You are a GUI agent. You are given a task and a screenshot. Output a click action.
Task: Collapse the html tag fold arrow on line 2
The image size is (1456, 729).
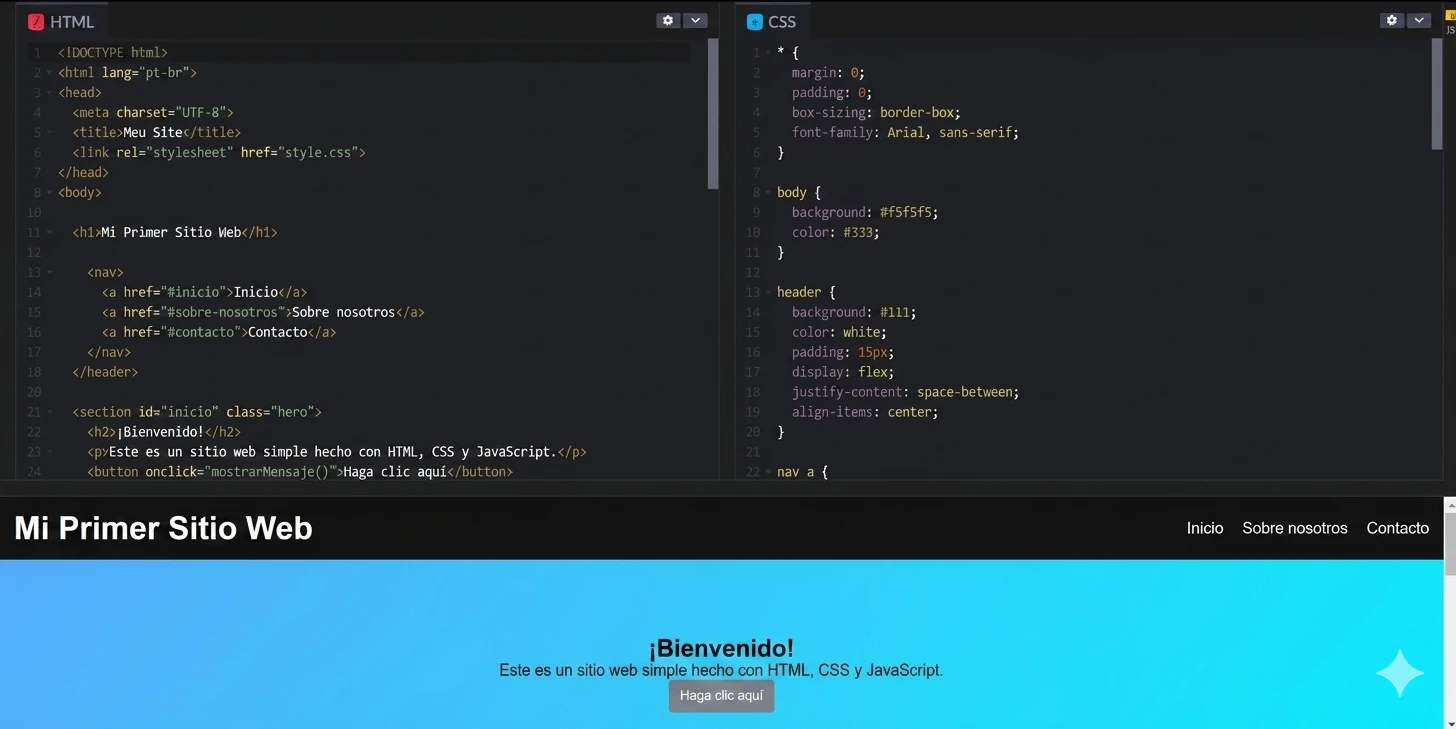pyautogui.click(x=49, y=73)
